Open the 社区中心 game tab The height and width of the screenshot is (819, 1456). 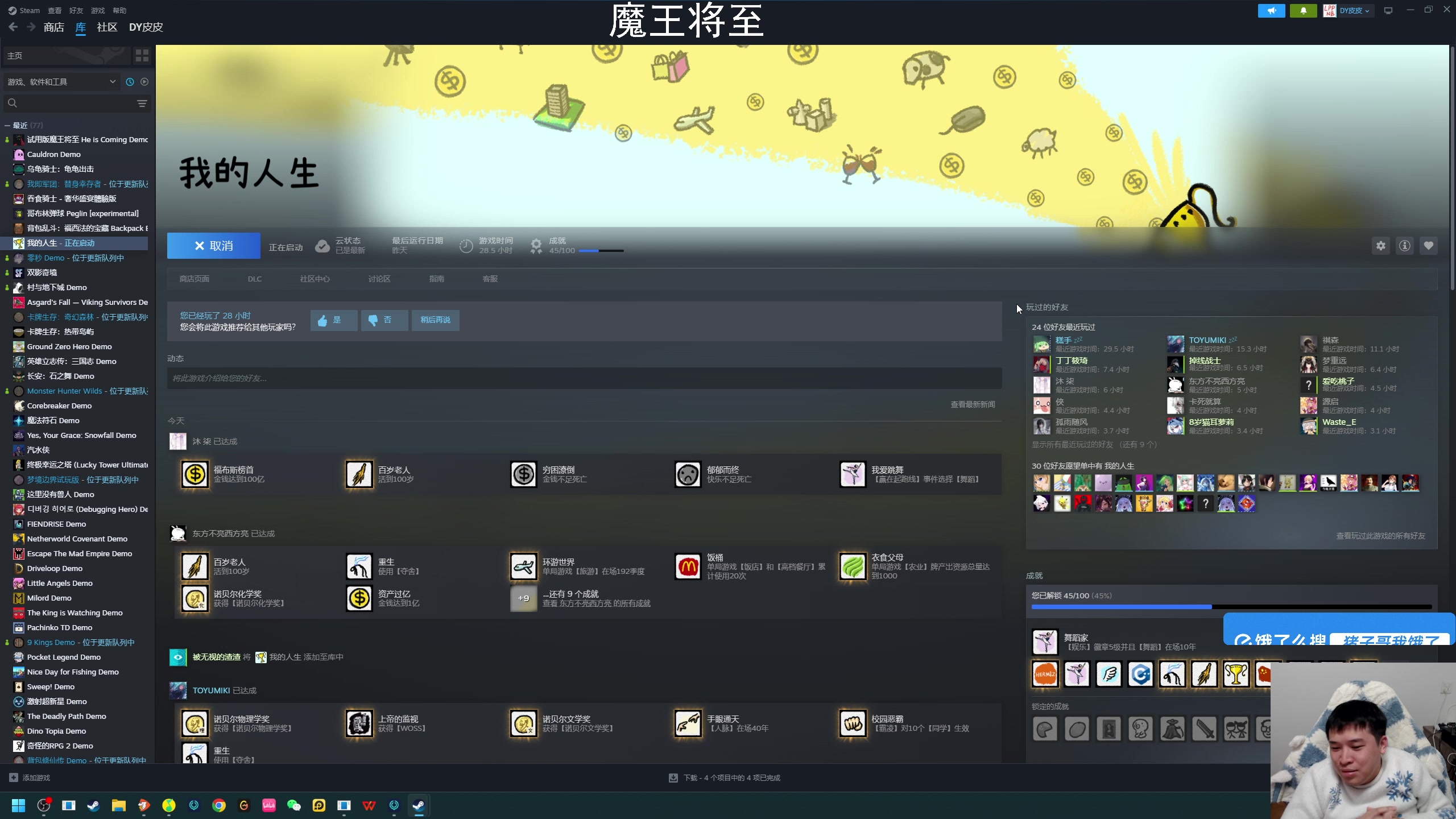pos(315,279)
